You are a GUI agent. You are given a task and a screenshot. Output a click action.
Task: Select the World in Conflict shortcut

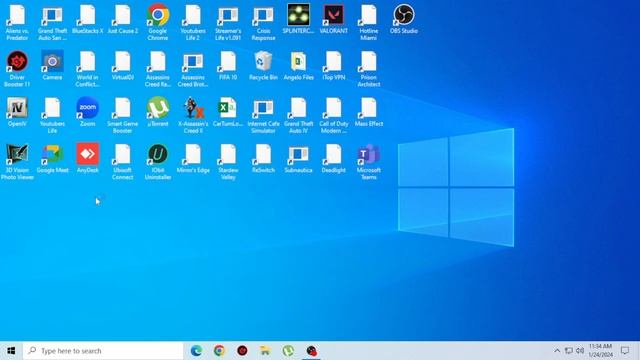tap(87, 69)
